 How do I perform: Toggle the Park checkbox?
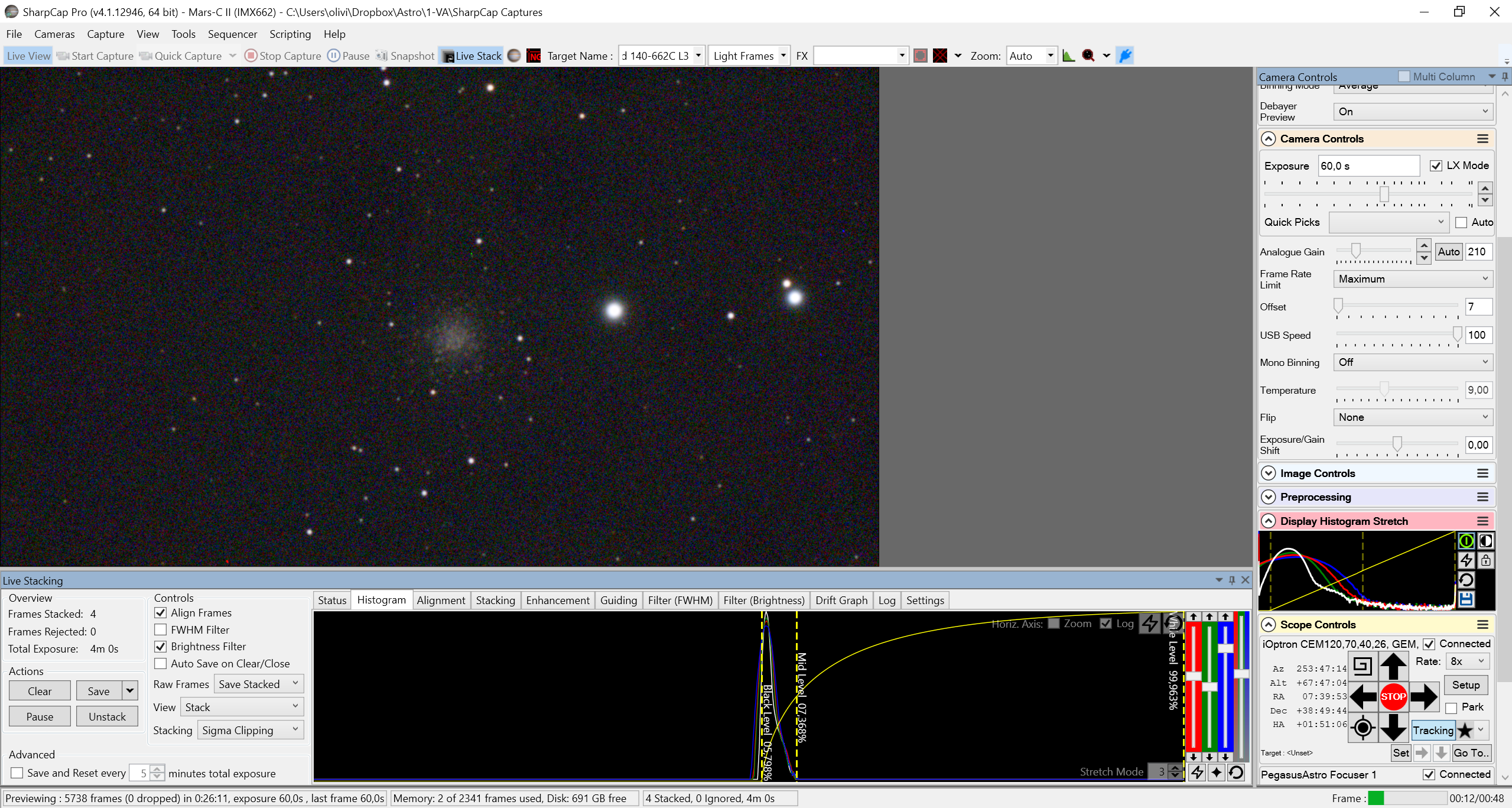tap(1451, 708)
